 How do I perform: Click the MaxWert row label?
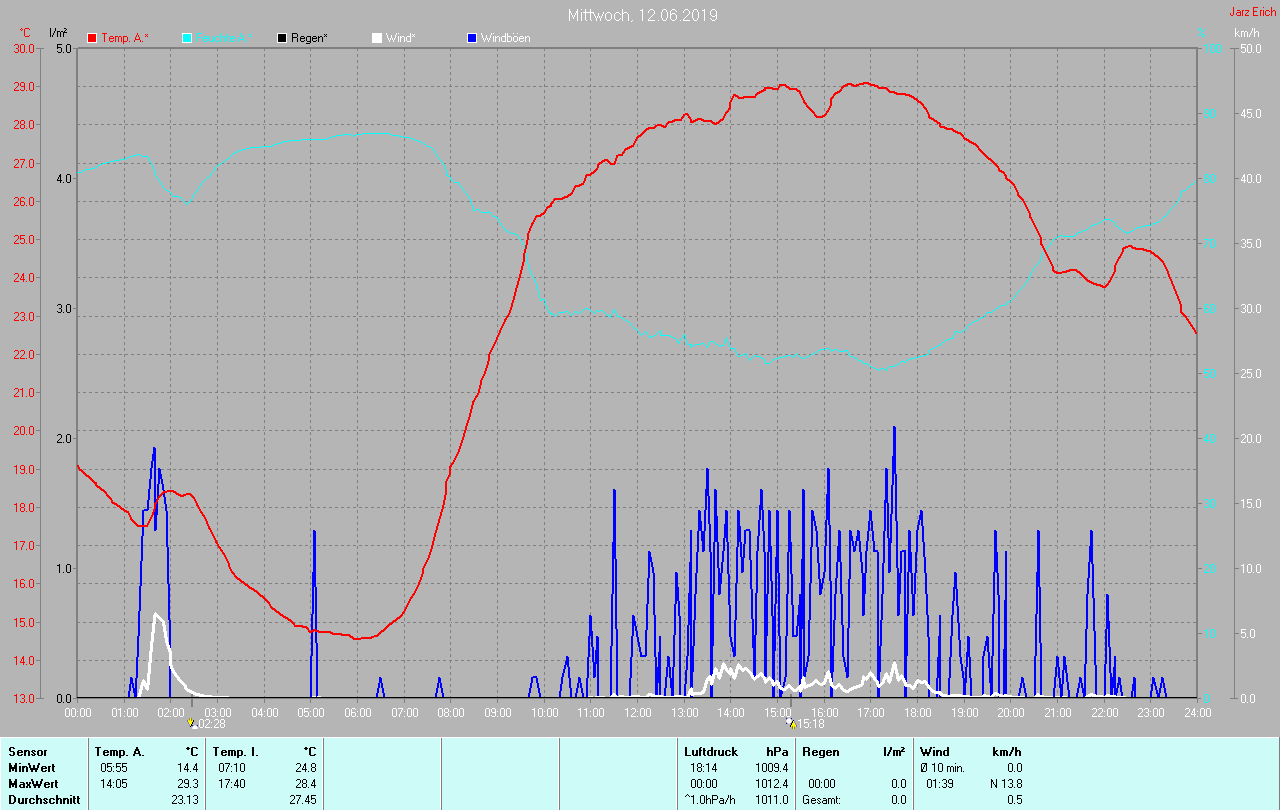click(33, 783)
